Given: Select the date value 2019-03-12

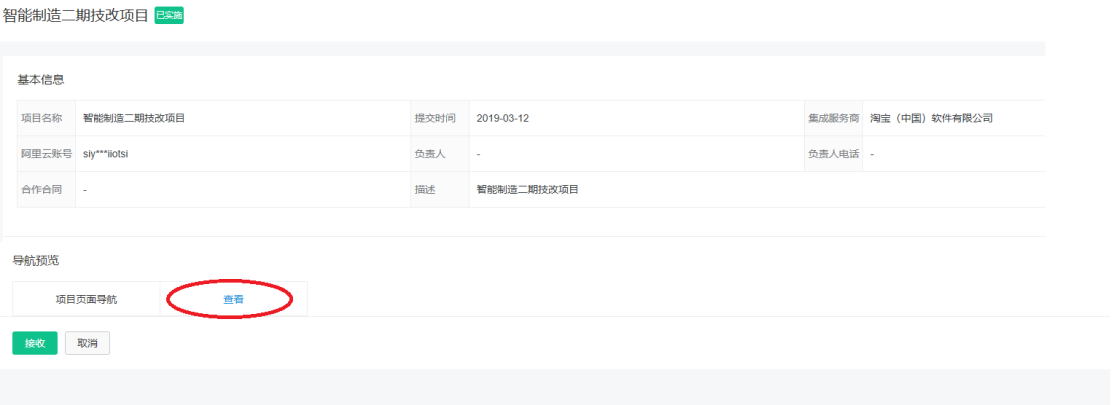Looking at the screenshot, I should (503, 118).
